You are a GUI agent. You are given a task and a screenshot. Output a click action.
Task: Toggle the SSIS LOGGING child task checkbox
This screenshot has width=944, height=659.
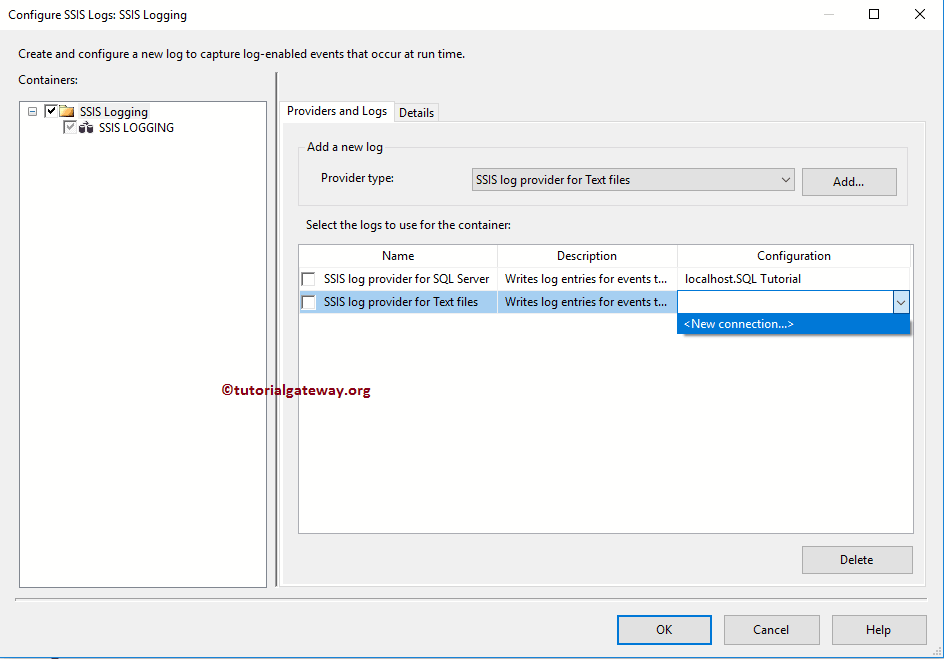[70, 127]
